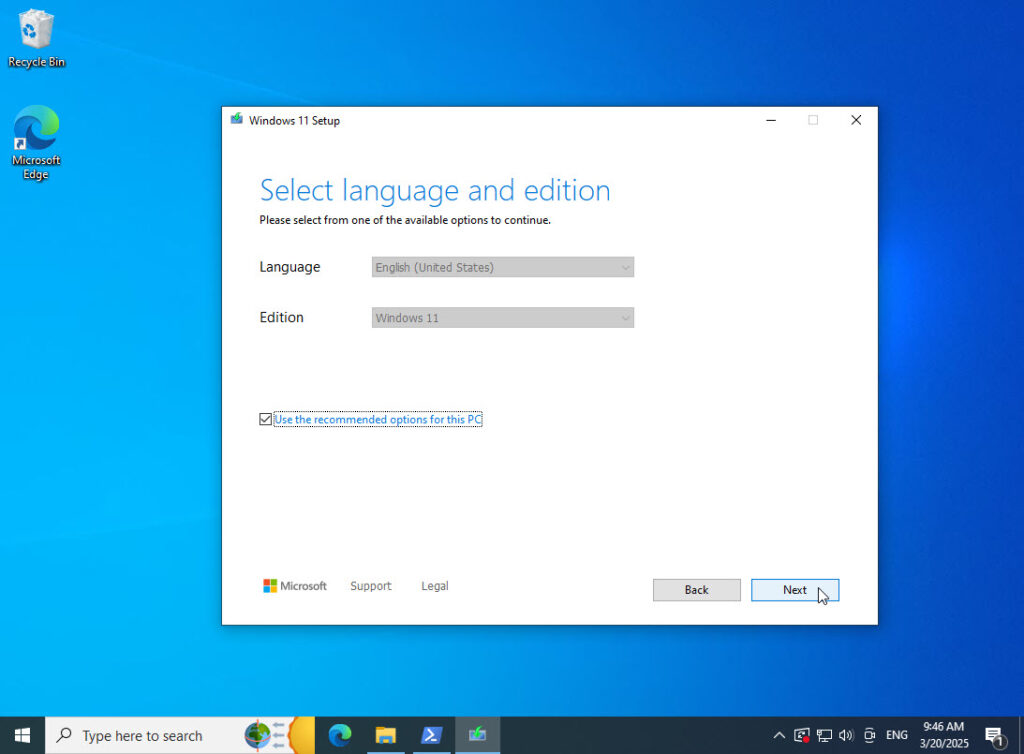Click the security alert tray icon

coord(801,735)
